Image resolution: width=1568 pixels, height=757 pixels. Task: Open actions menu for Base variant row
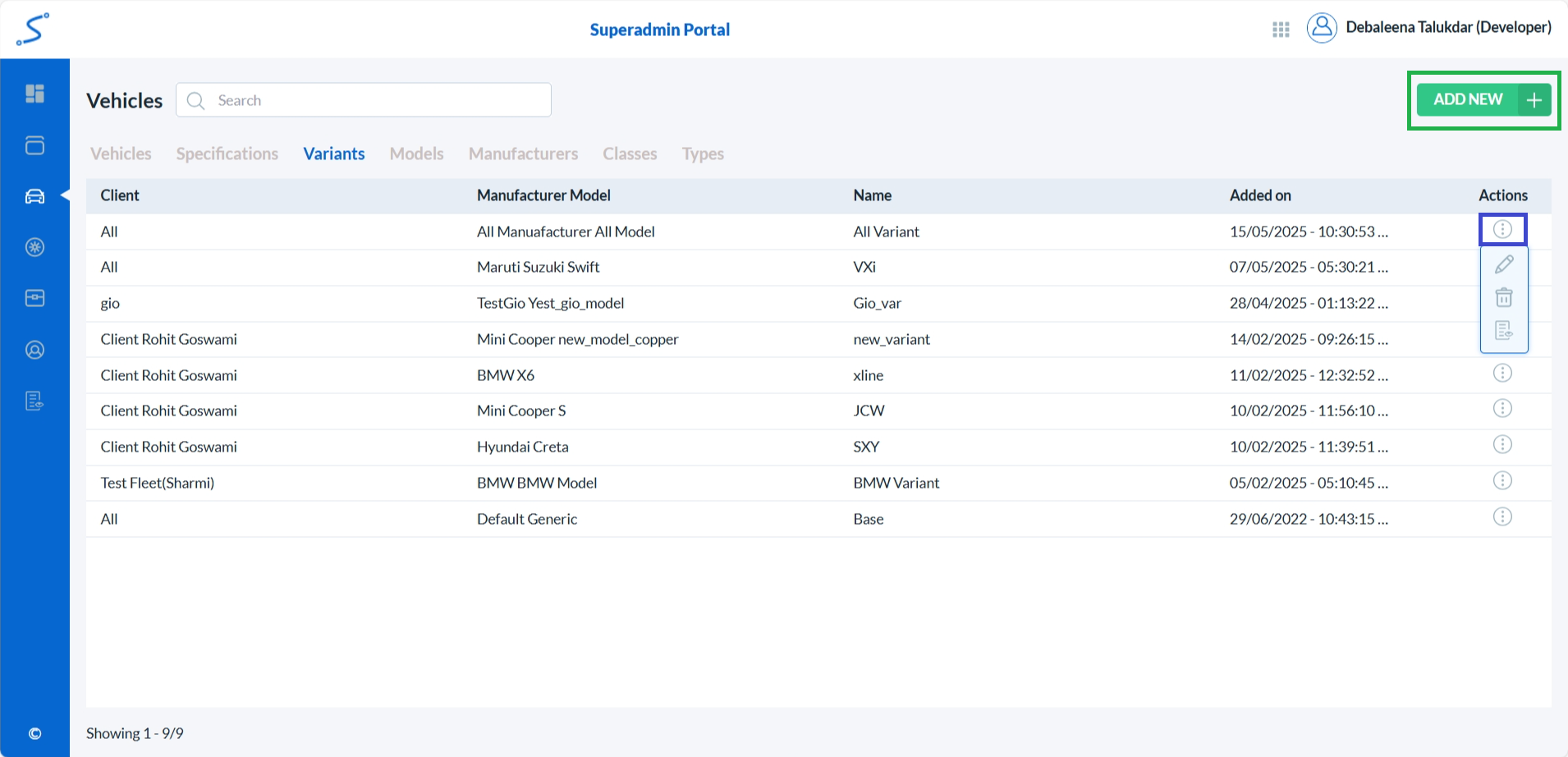[1502, 517]
